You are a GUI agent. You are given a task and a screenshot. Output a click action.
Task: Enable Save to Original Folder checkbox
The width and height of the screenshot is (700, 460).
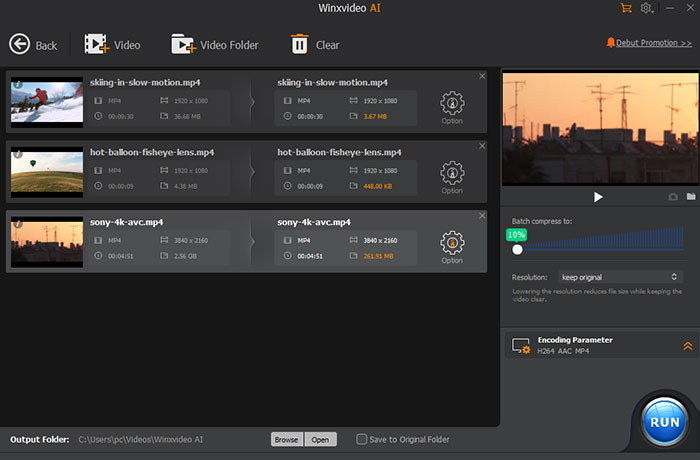(x=361, y=439)
